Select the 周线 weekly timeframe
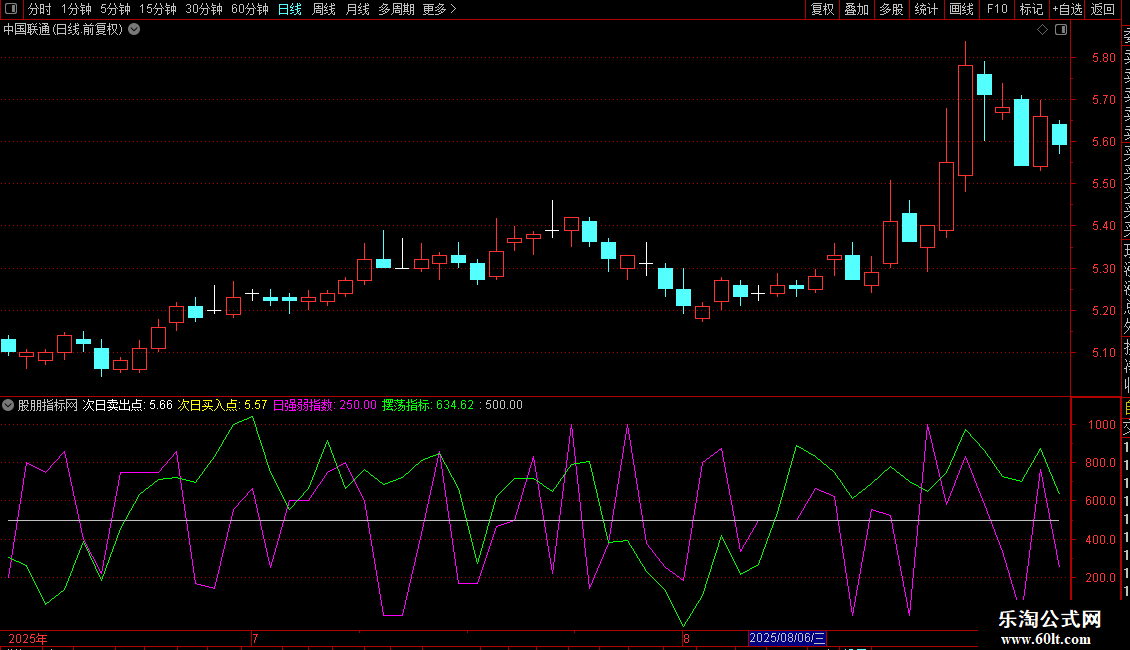 324,9
